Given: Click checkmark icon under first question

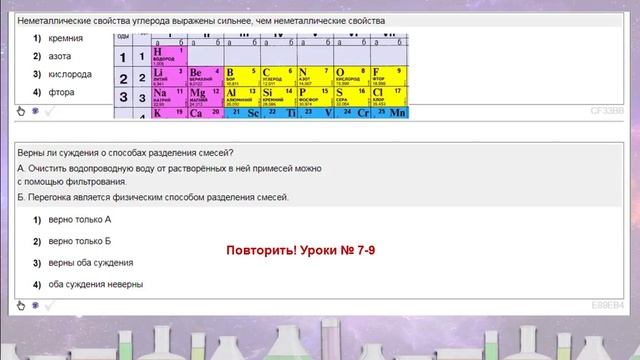Looking at the screenshot, I should pyautogui.click(x=49, y=111).
